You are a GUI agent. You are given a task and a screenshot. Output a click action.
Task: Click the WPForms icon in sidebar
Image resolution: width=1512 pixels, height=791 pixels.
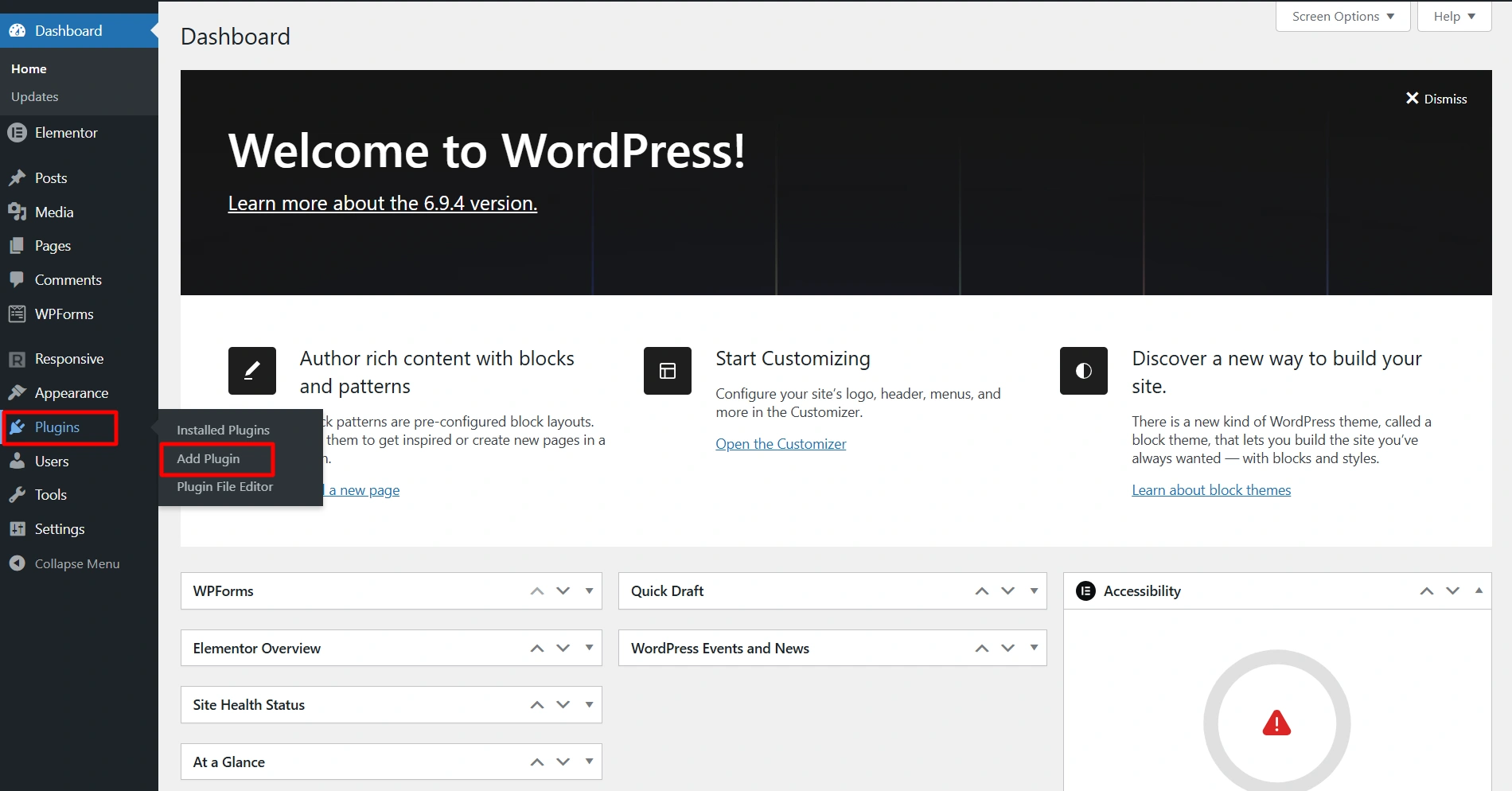(x=18, y=314)
